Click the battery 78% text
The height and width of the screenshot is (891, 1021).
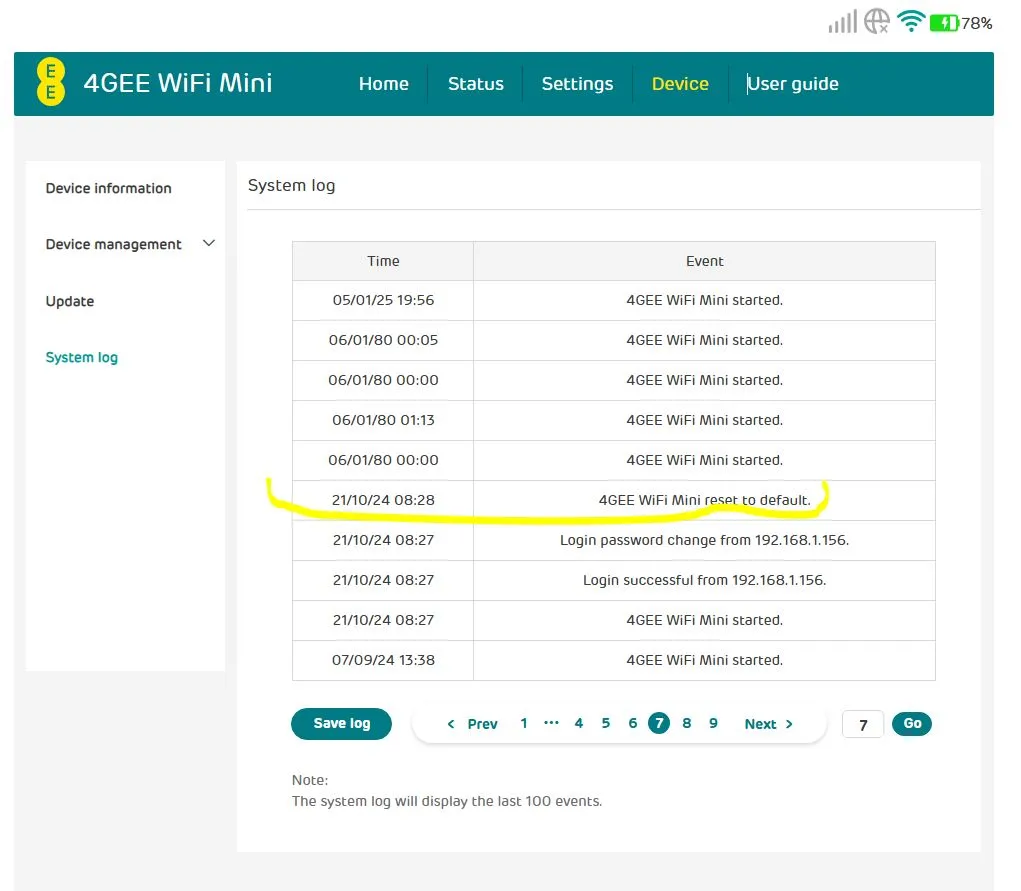pyautogui.click(x=977, y=23)
